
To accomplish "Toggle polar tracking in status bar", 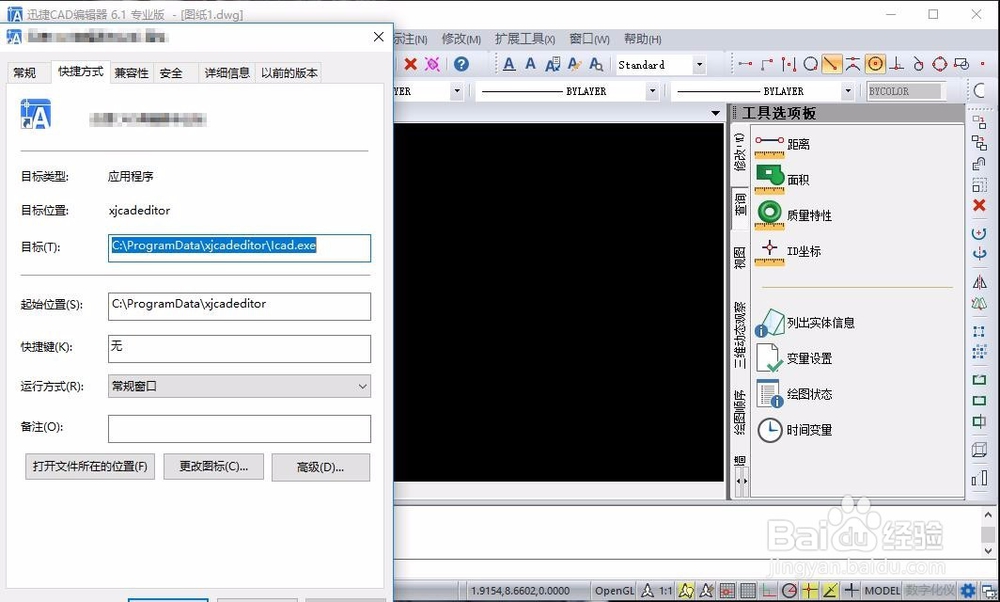I will 790,591.
